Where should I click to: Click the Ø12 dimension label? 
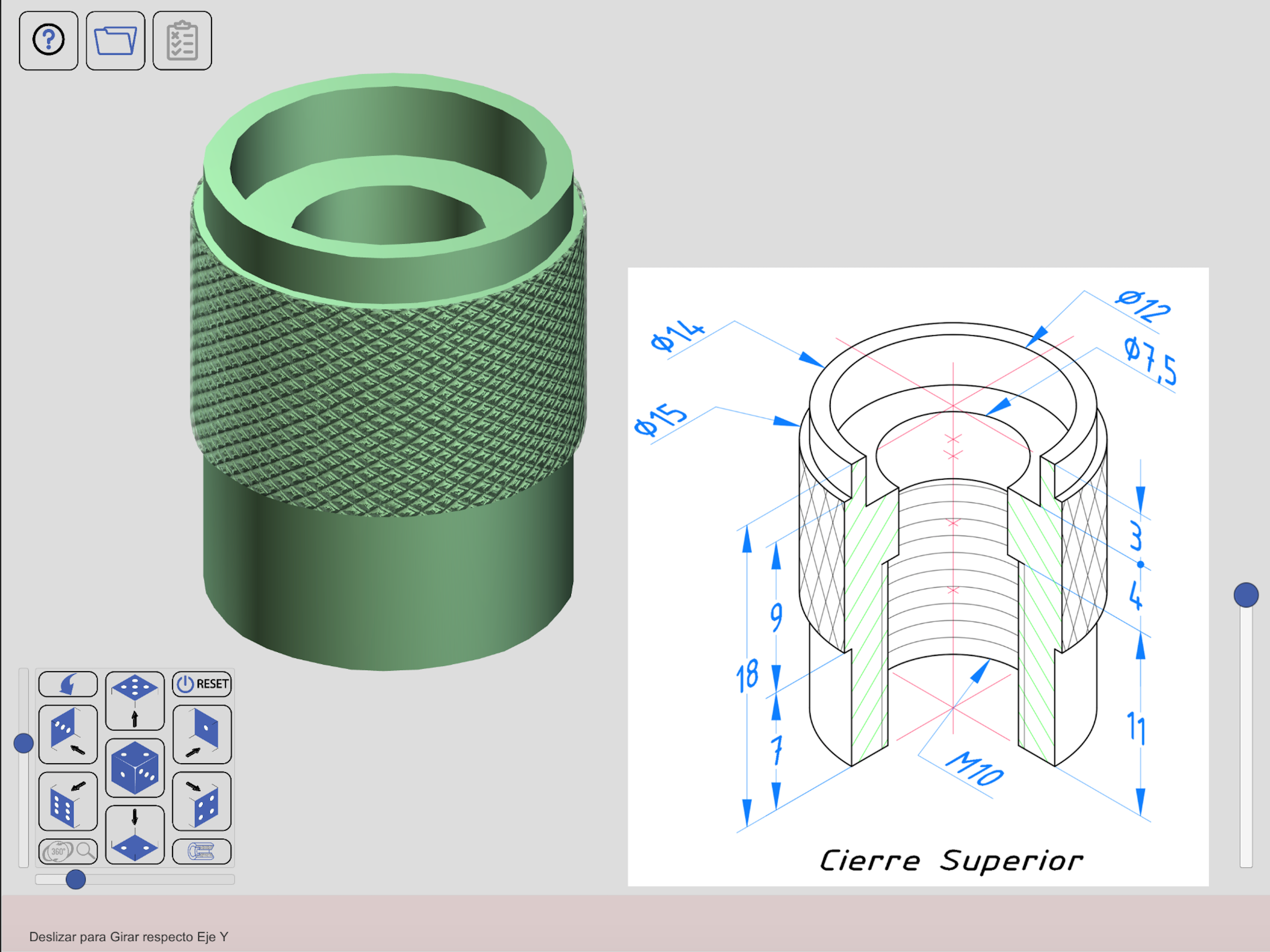coord(1143,305)
